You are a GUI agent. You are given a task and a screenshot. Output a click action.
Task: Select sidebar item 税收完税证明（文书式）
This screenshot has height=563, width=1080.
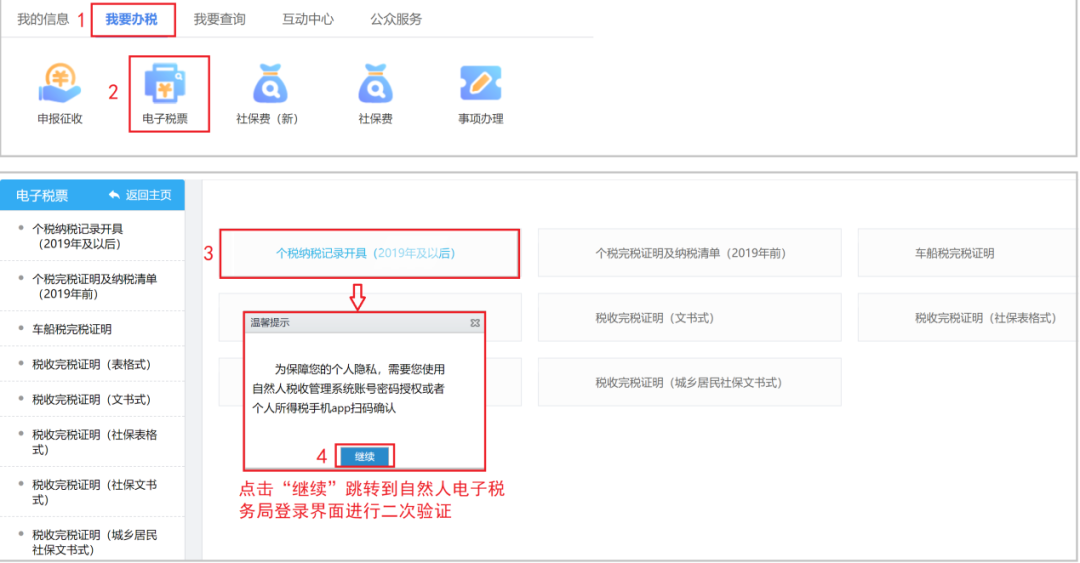[92, 399]
